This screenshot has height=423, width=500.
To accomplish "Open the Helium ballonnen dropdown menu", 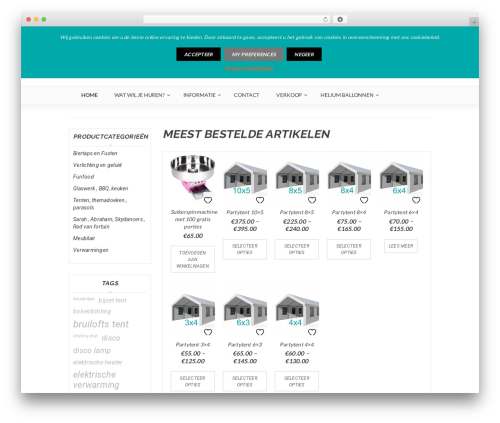I will 350,95.
